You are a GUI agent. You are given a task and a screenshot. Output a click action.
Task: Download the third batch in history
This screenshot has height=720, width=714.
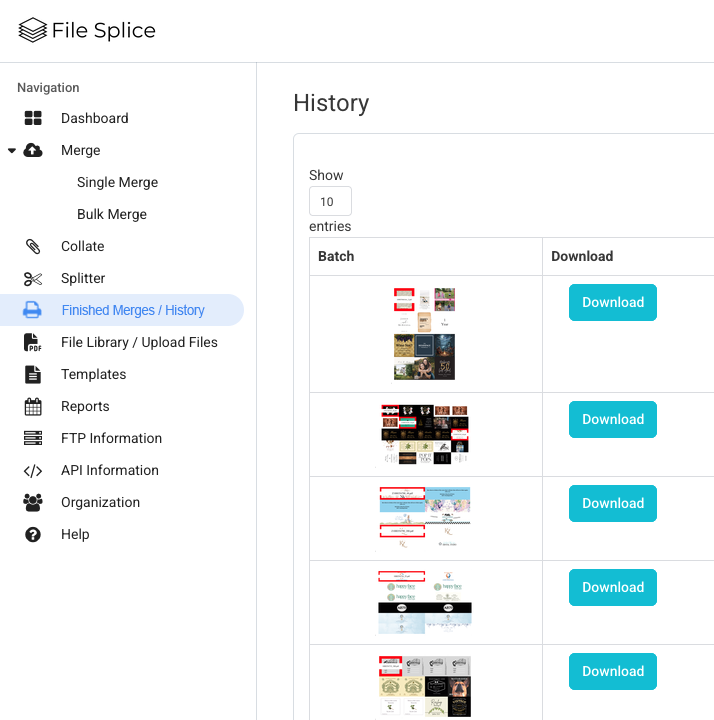tap(612, 503)
